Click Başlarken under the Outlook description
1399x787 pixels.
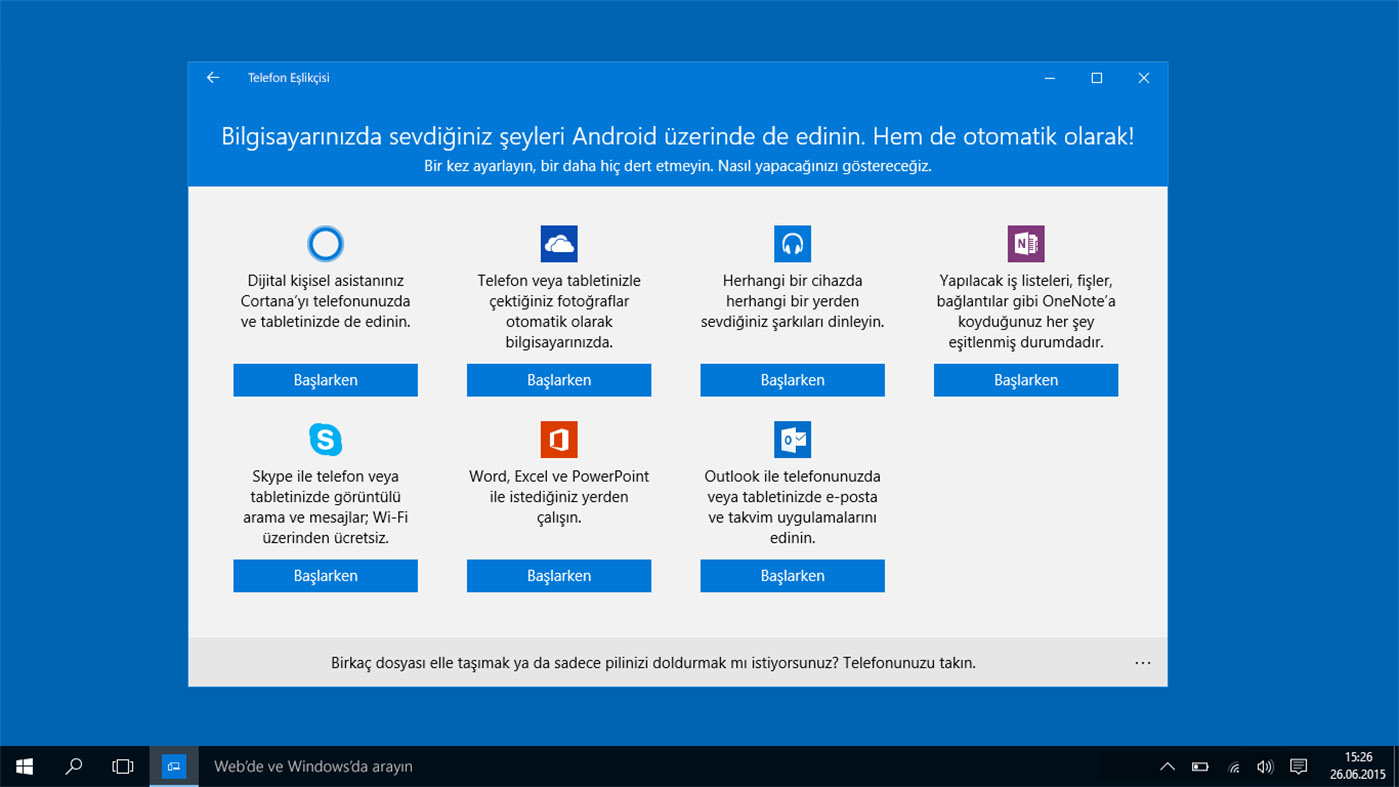(x=791, y=575)
